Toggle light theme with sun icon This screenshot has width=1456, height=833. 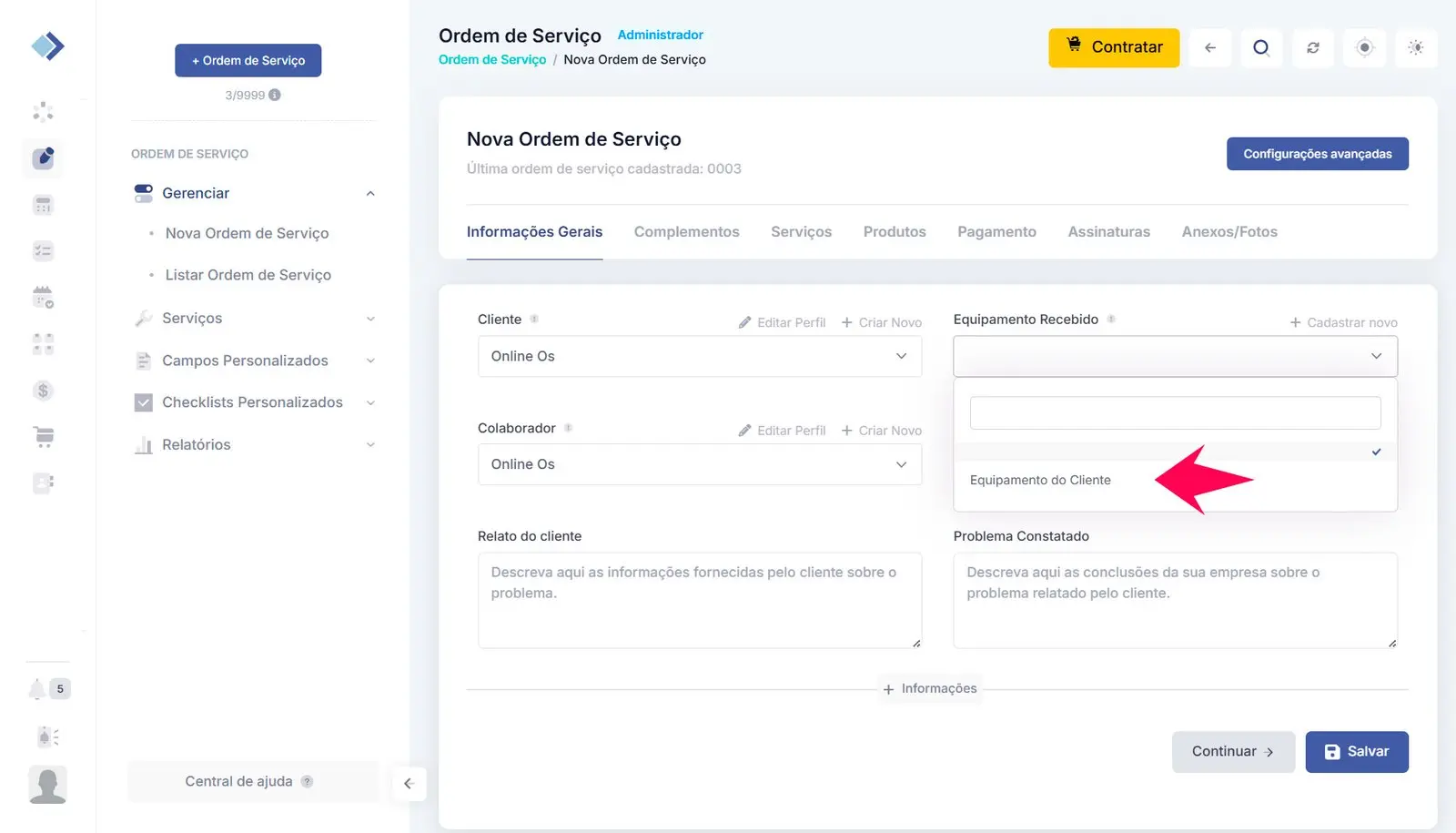pos(1415,48)
